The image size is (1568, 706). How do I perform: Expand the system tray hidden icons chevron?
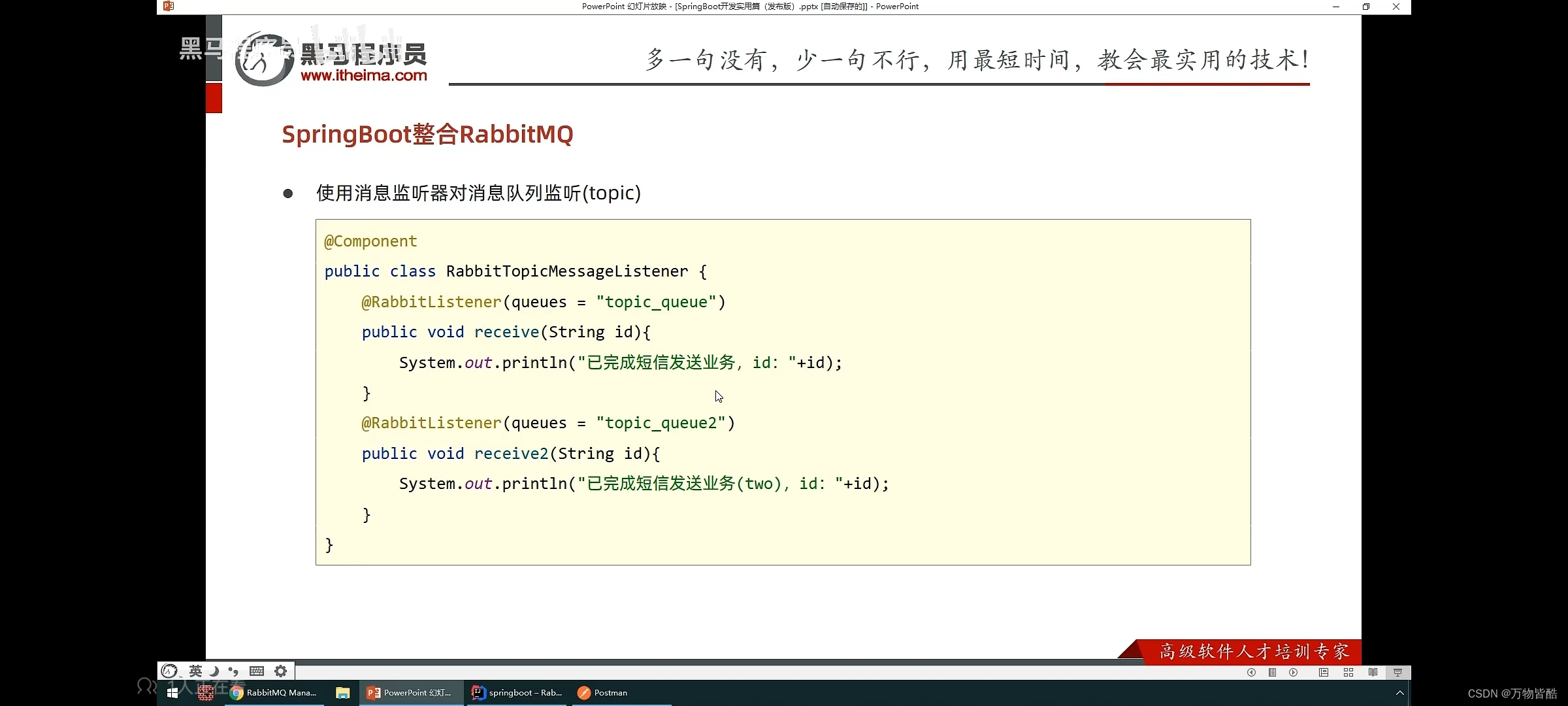click(1399, 692)
